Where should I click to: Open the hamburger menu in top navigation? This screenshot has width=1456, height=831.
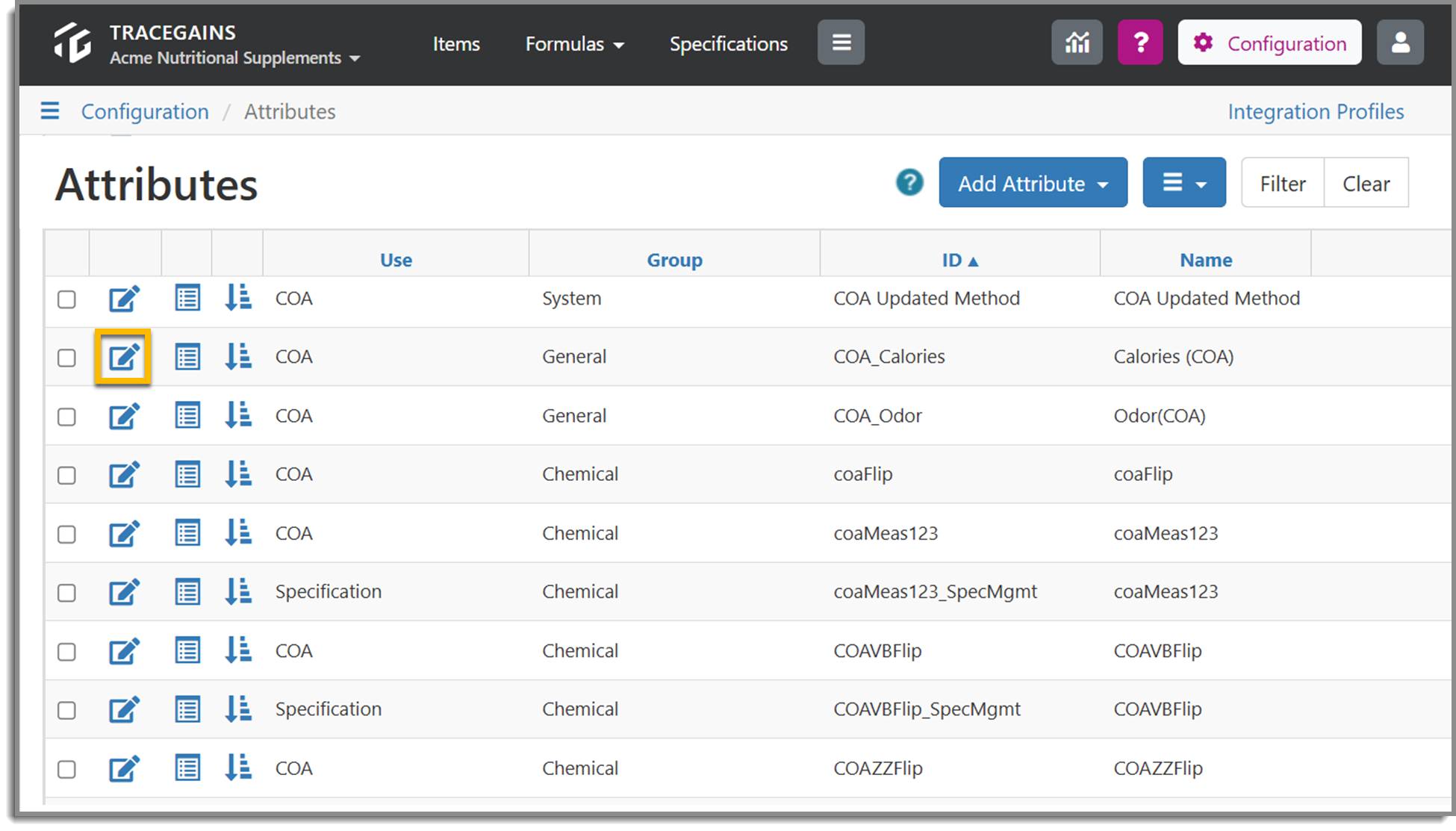841,43
